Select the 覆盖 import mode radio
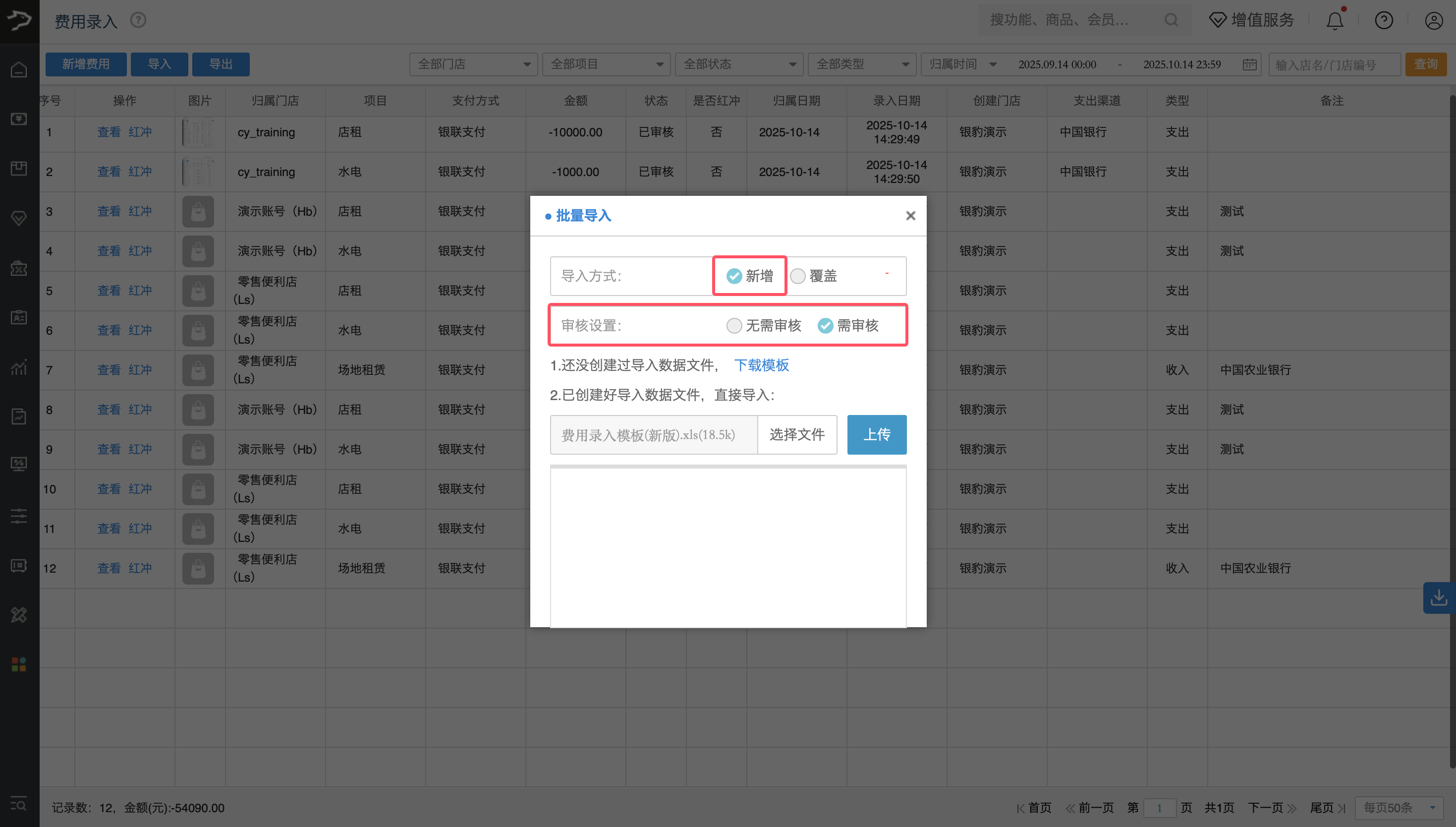Screen dimensions: 1456x827 (797, 276)
